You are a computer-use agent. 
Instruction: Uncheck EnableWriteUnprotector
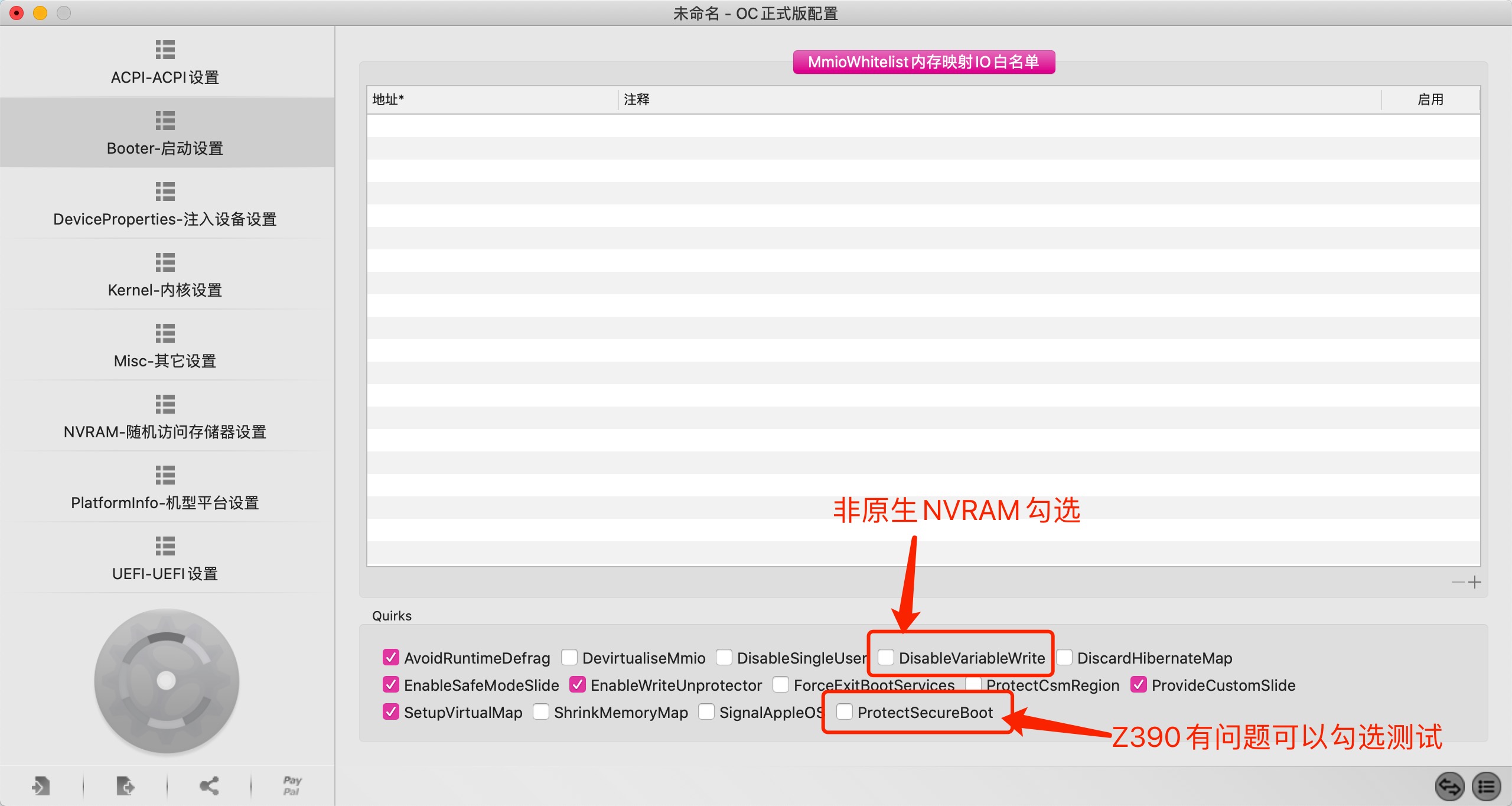click(578, 684)
